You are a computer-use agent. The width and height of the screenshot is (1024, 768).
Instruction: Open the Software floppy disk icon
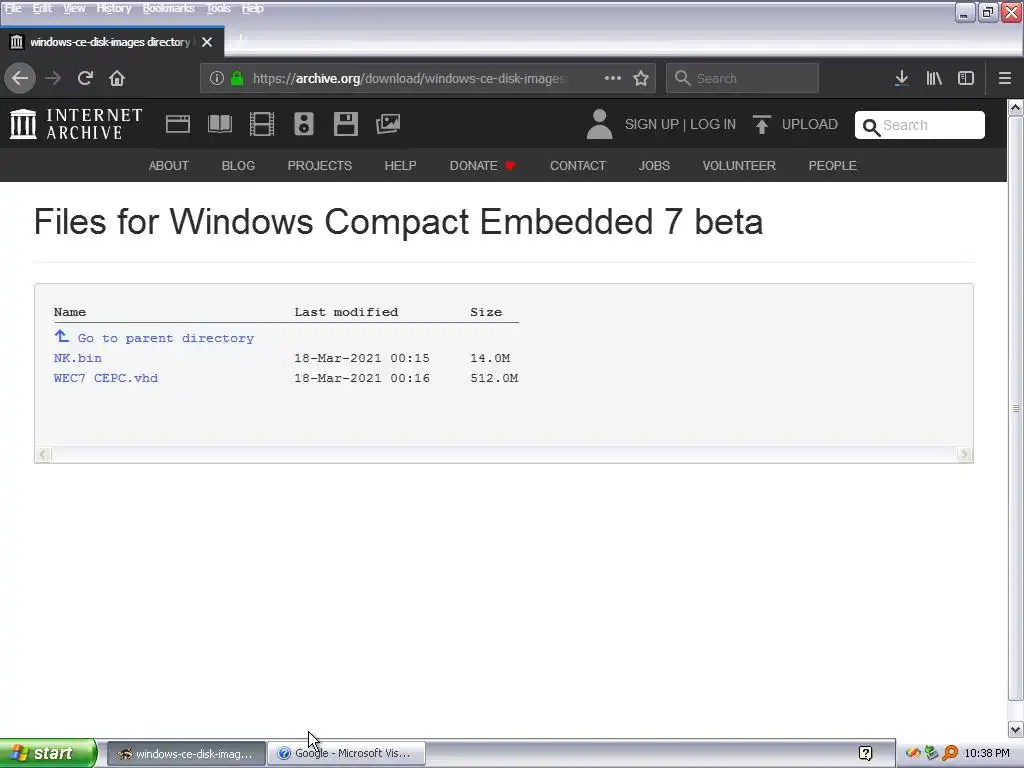point(345,124)
